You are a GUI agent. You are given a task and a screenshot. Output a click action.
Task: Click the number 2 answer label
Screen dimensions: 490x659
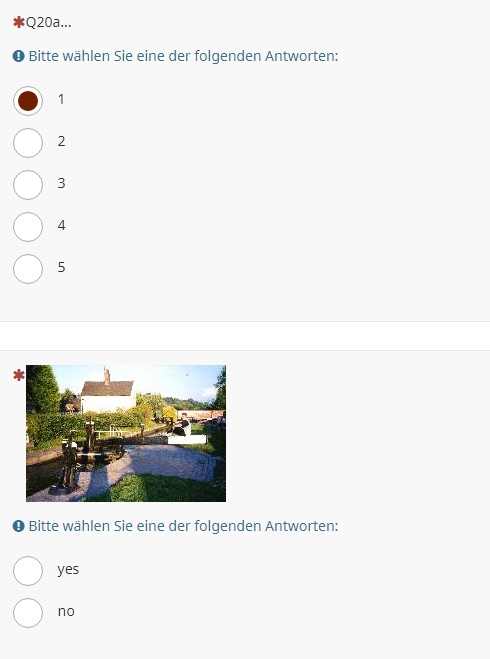click(61, 141)
